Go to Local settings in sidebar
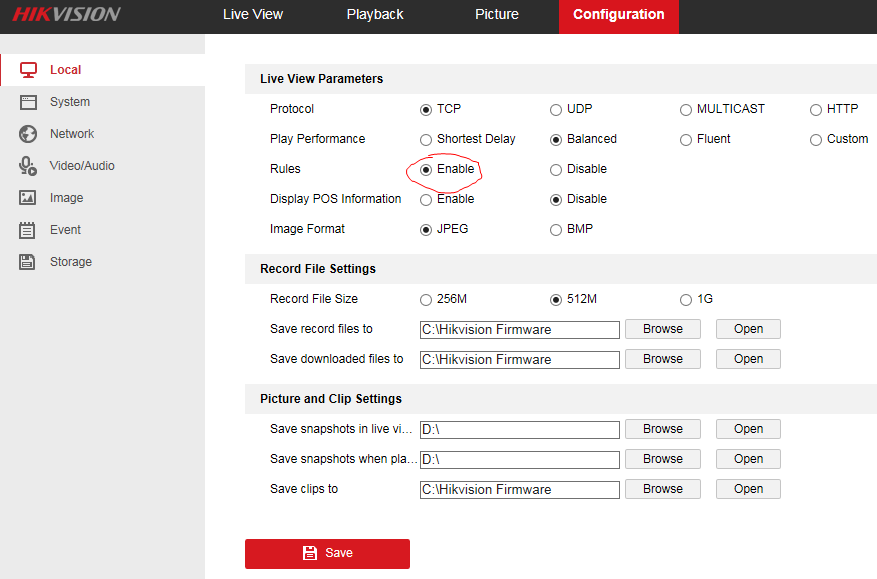This screenshot has width=877, height=579. [102, 70]
